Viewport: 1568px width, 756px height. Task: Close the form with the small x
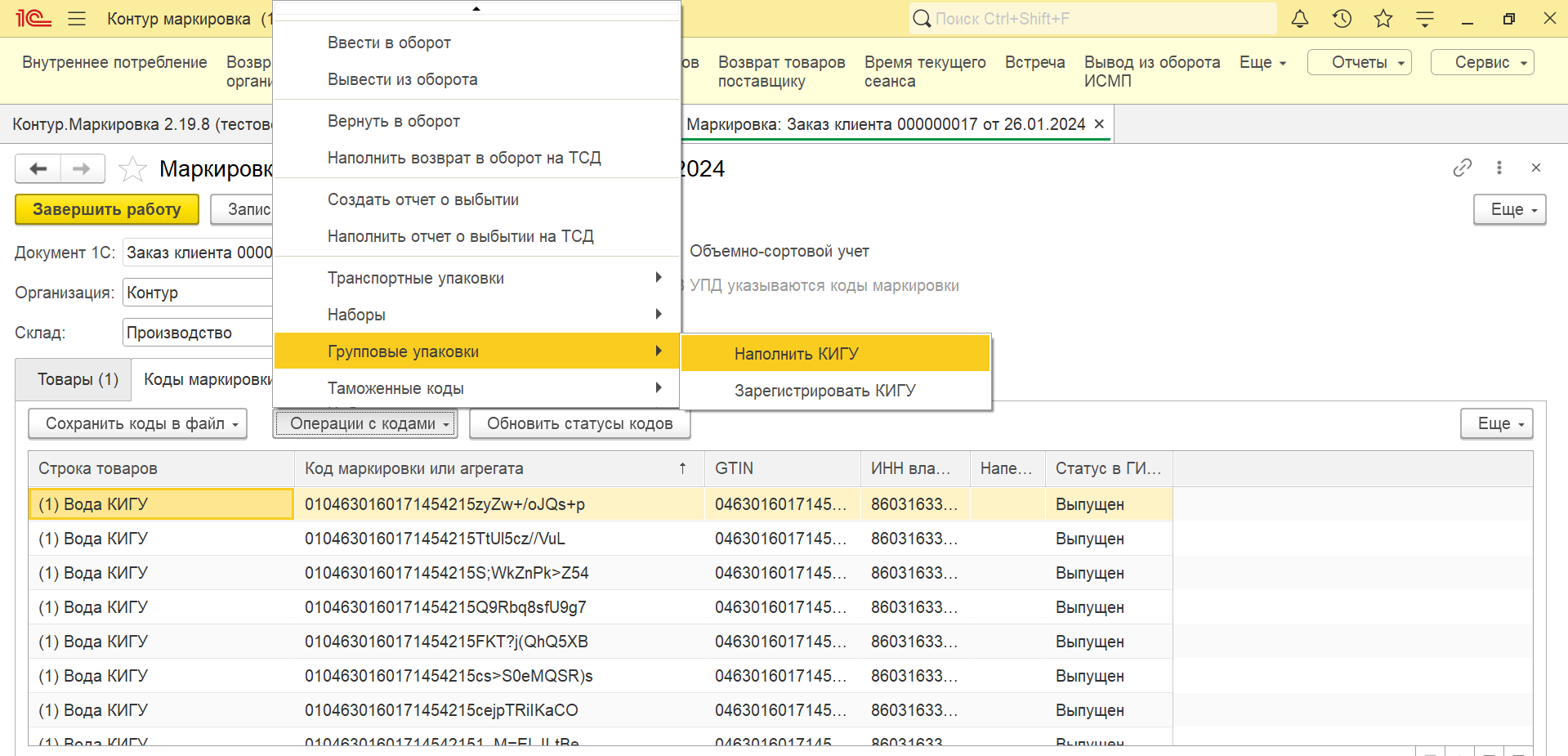click(1536, 168)
